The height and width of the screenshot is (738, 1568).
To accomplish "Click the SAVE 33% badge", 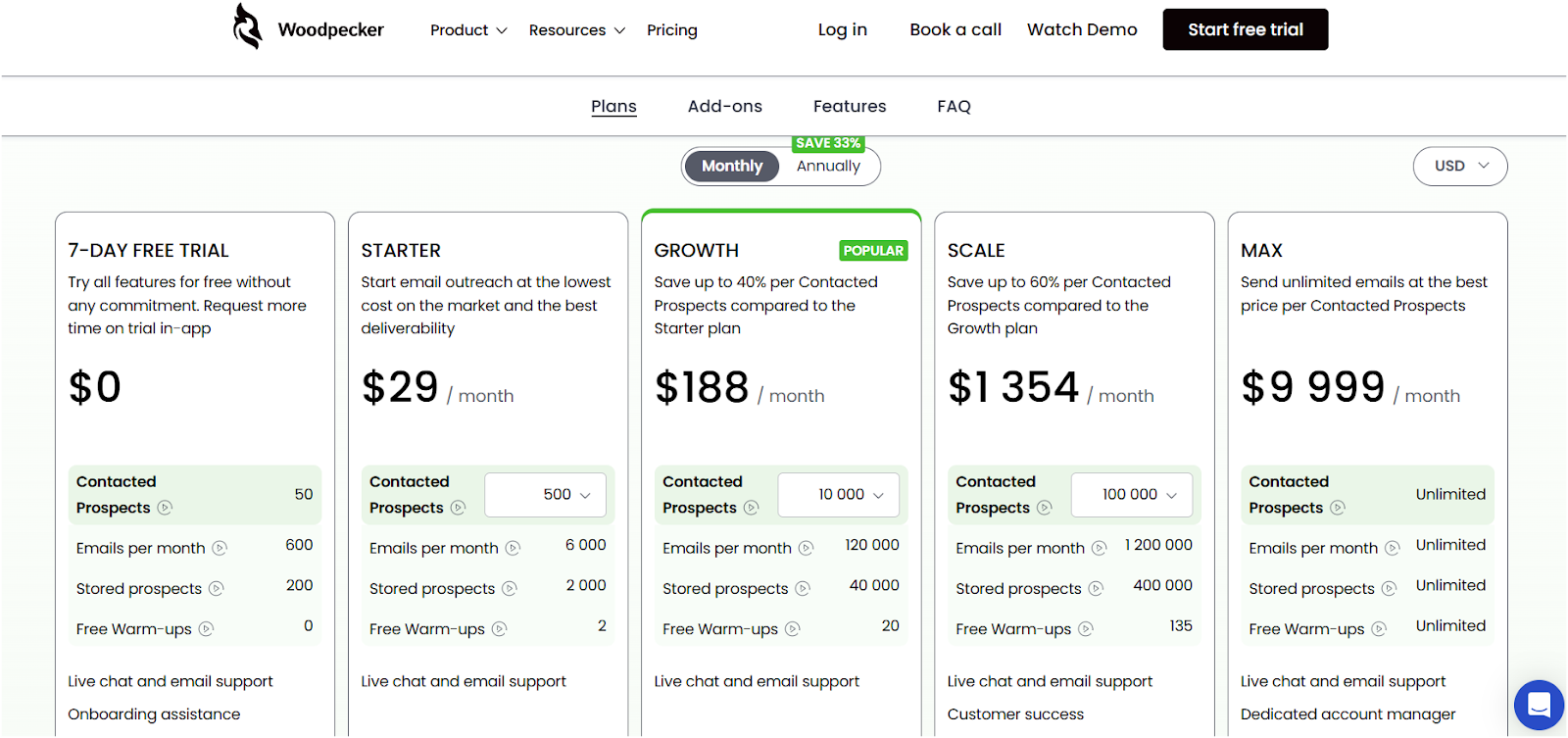I will click(828, 143).
